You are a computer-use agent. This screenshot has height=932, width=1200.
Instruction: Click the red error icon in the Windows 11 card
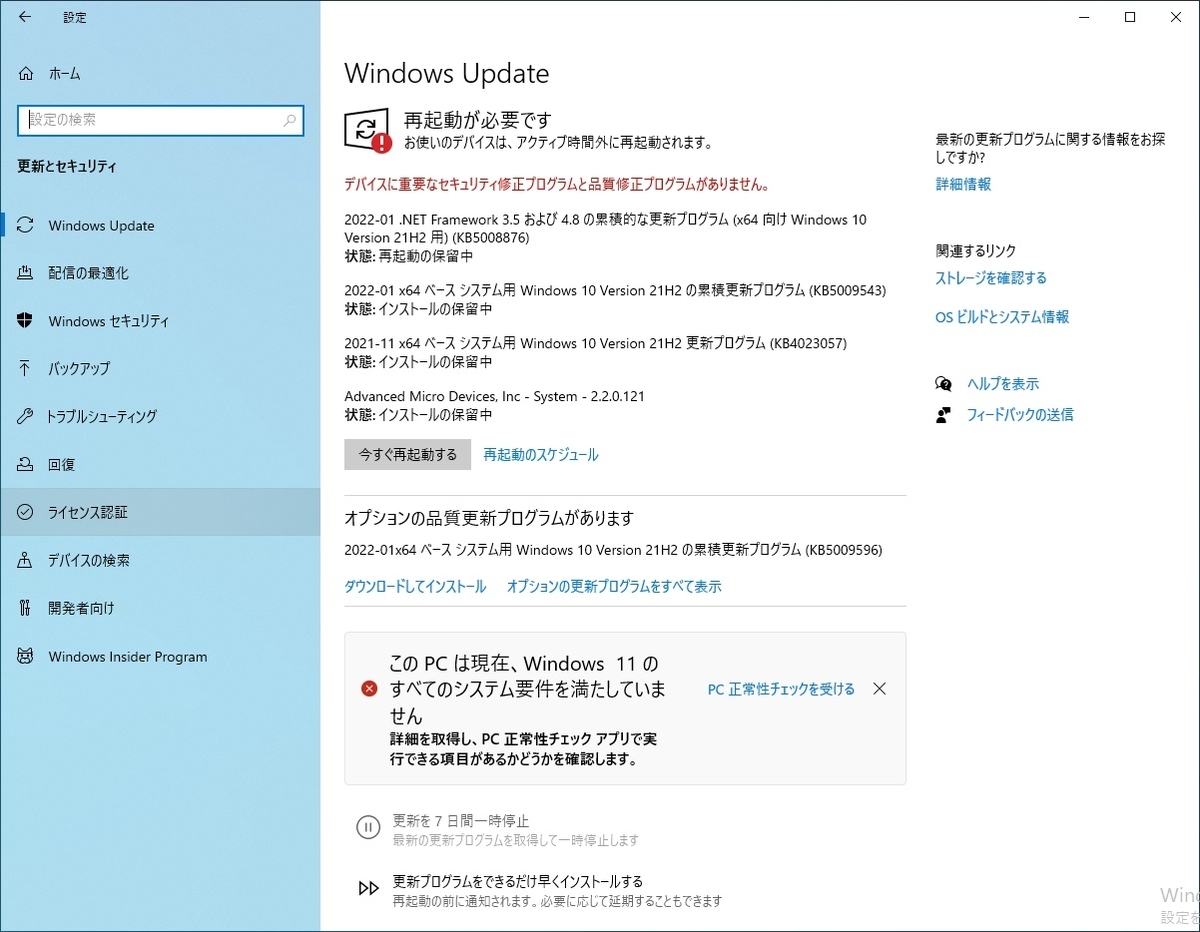click(369, 688)
